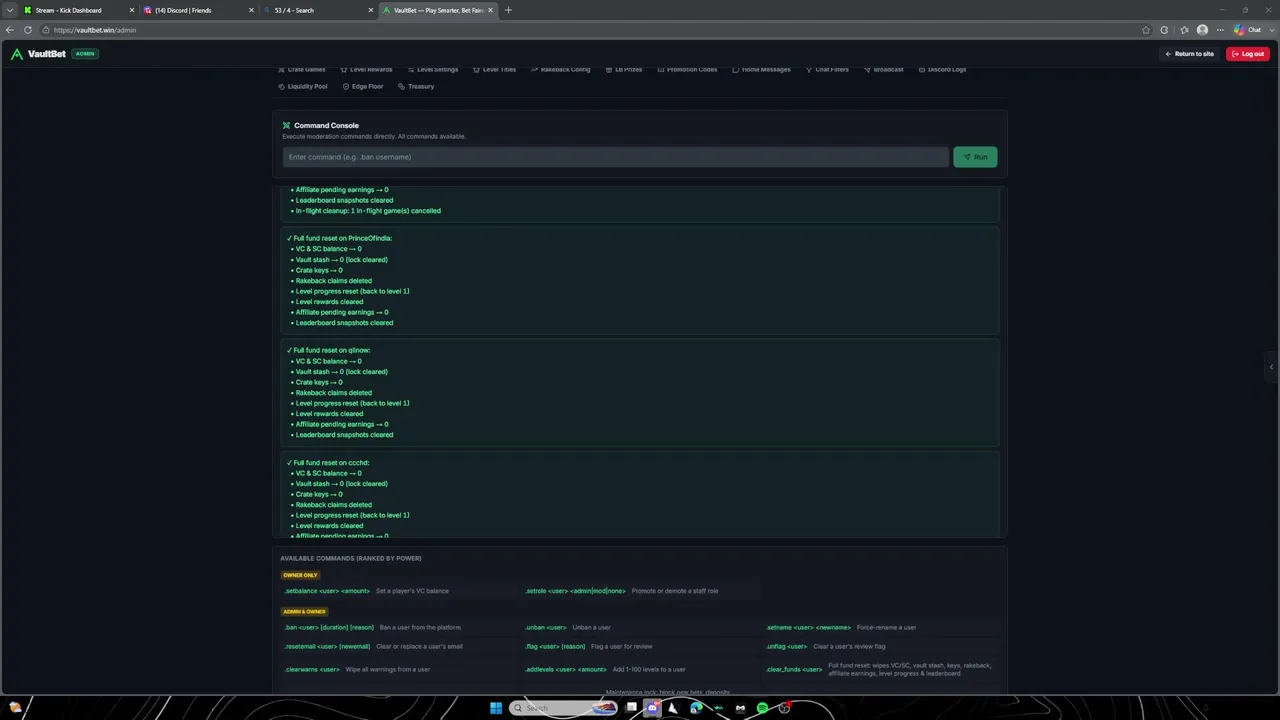Open the Edge Floor admin tab
The image size is (1280, 720).
click(362, 86)
